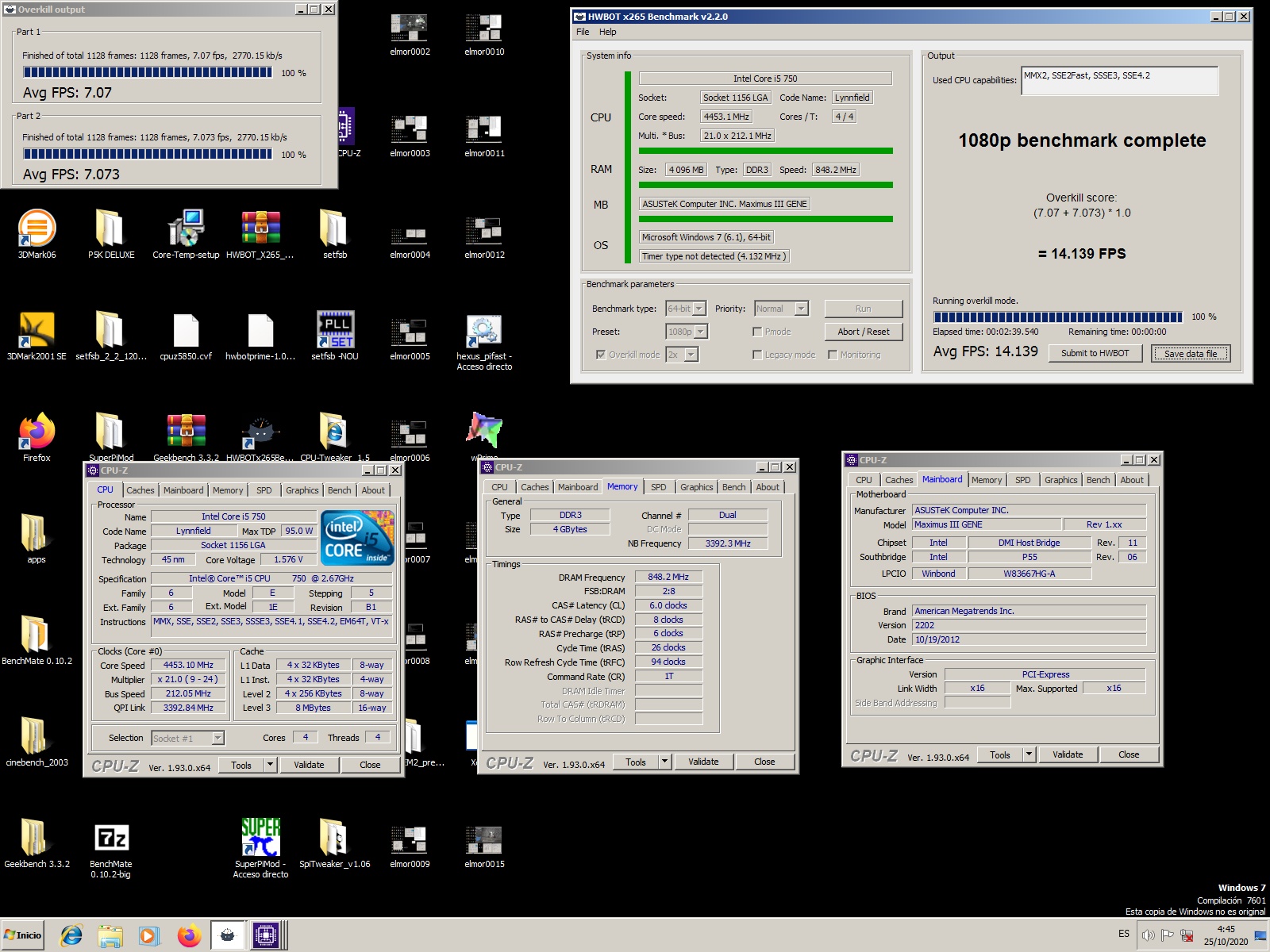Click Part 1 progress bar in Overkill output
This screenshot has height=952, width=1270.
click(148, 72)
